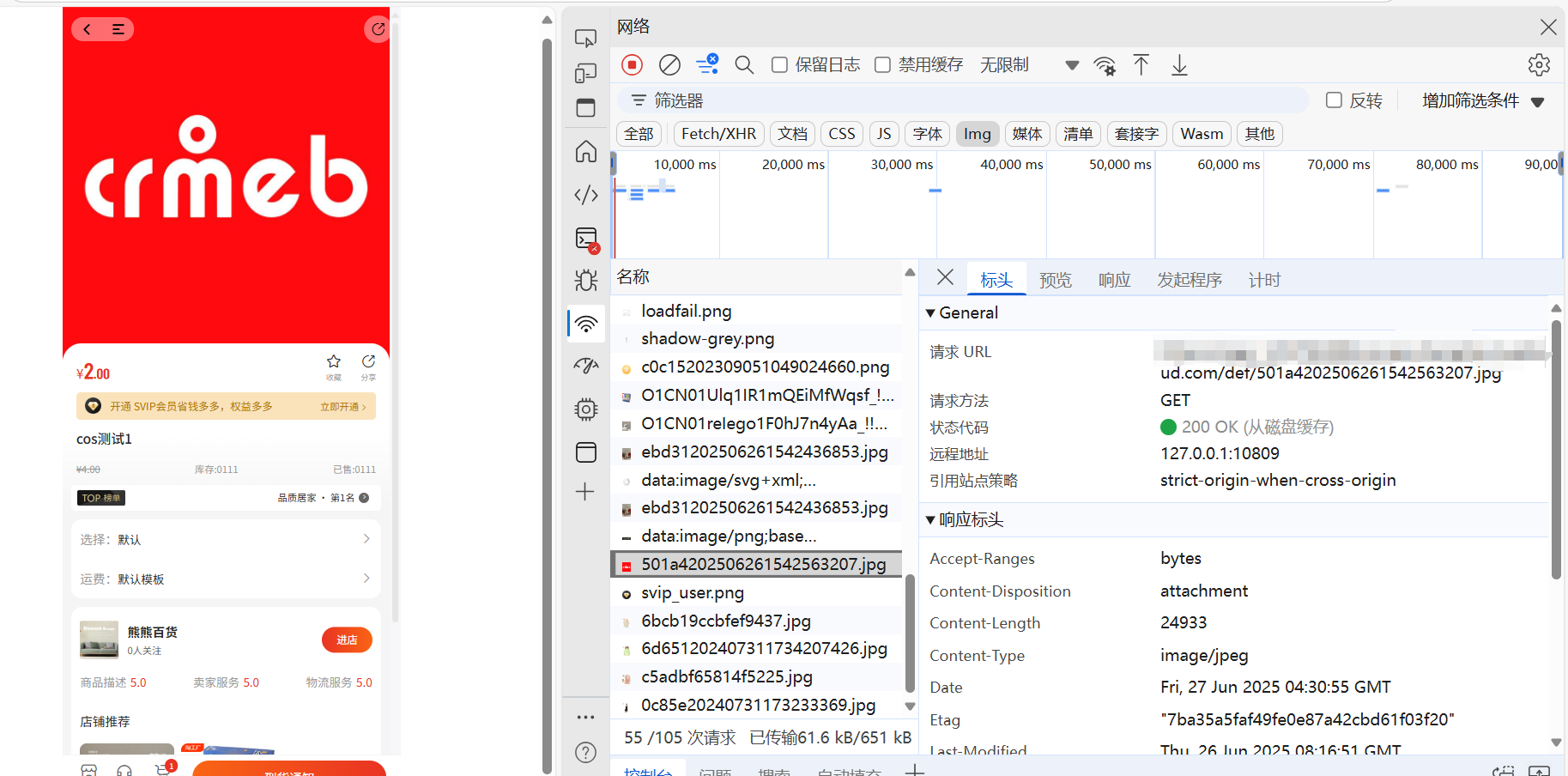1568x776 pixels.
Task: Switch to 计时 tab
Action: pos(1264,280)
